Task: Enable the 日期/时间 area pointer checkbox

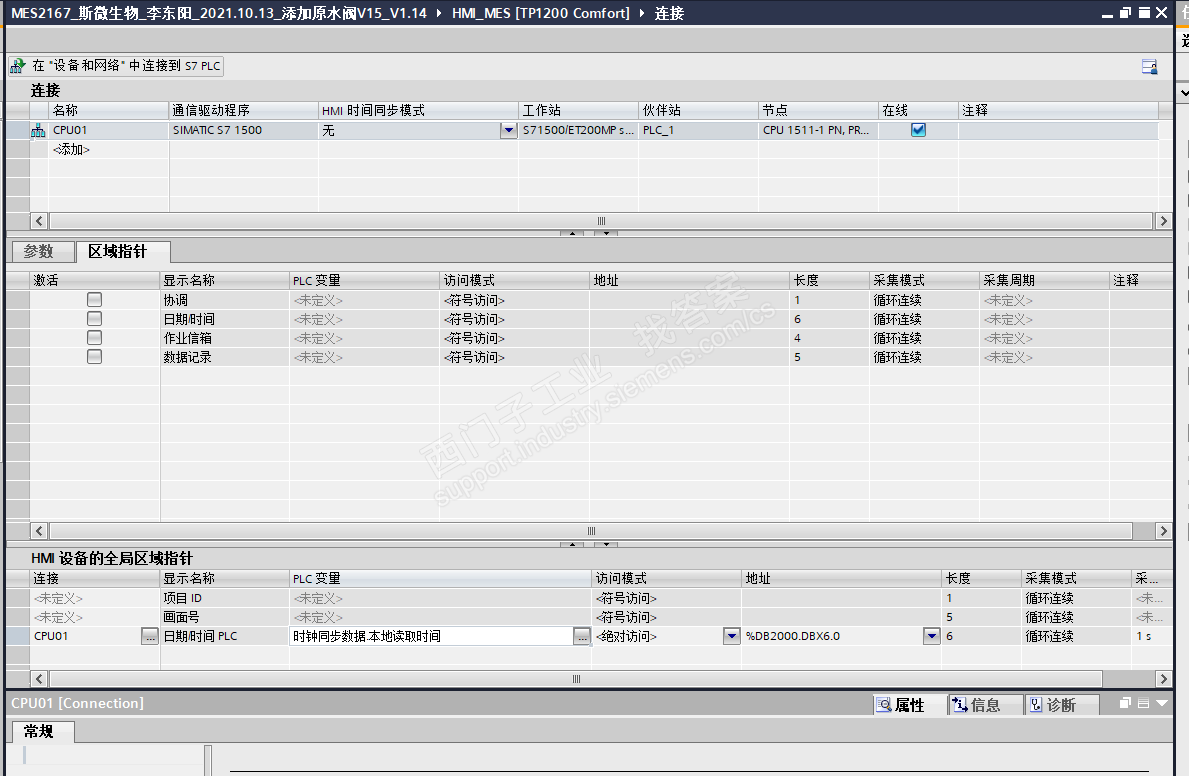Action: [x=94, y=319]
